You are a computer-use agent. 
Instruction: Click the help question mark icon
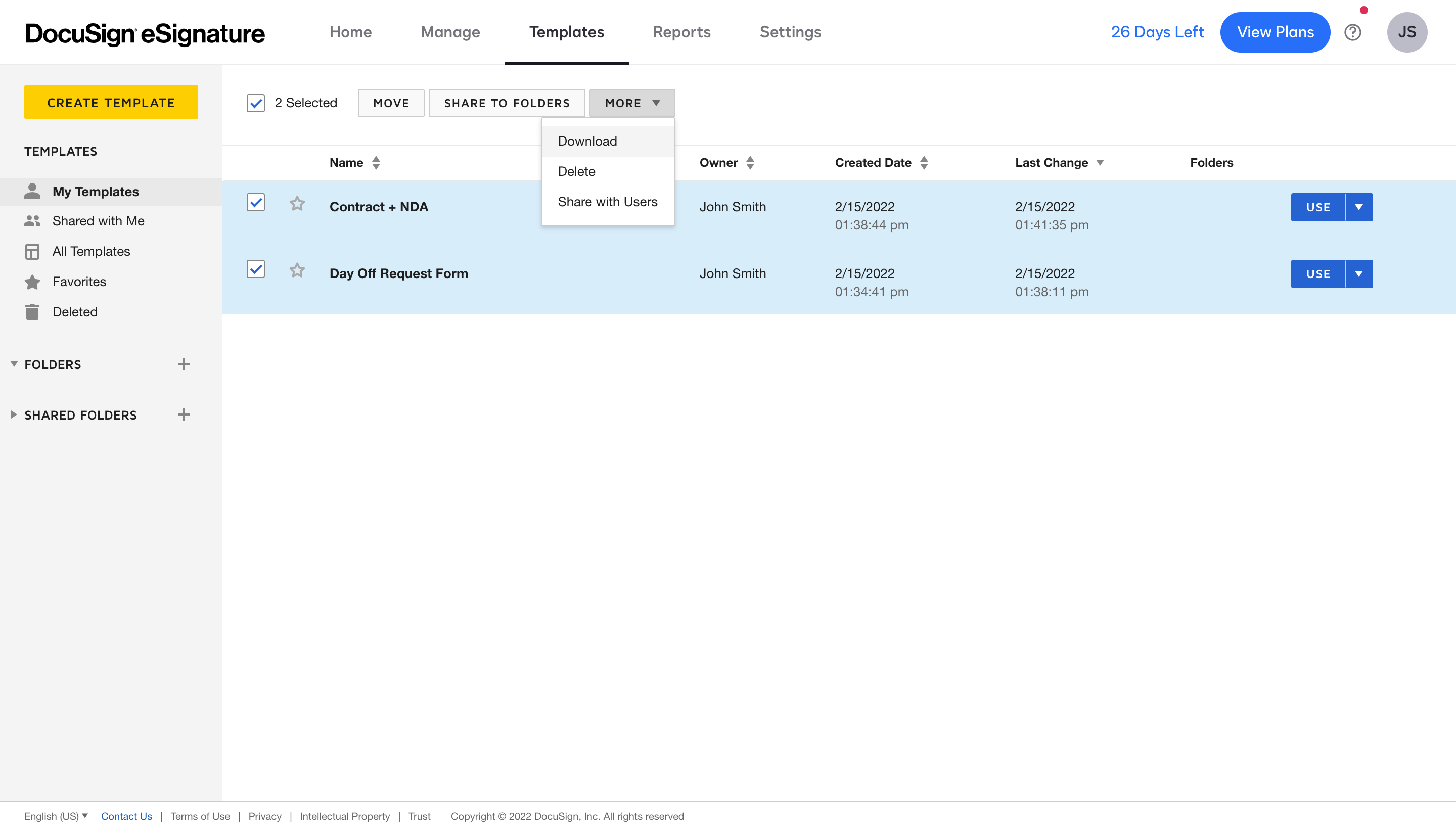(1352, 32)
